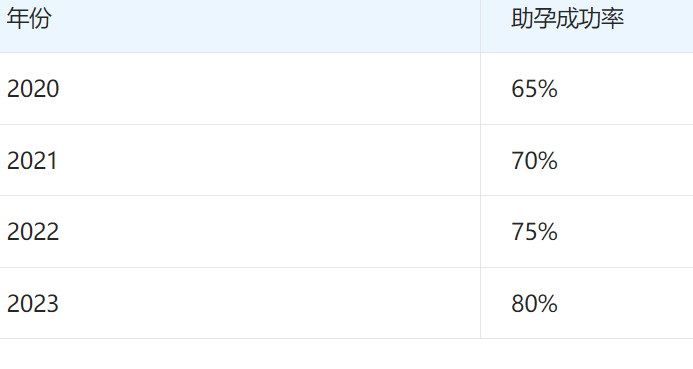Click the 70% success rate value
The width and height of the screenshot is (693, 369).
click(x=534, y=160)
